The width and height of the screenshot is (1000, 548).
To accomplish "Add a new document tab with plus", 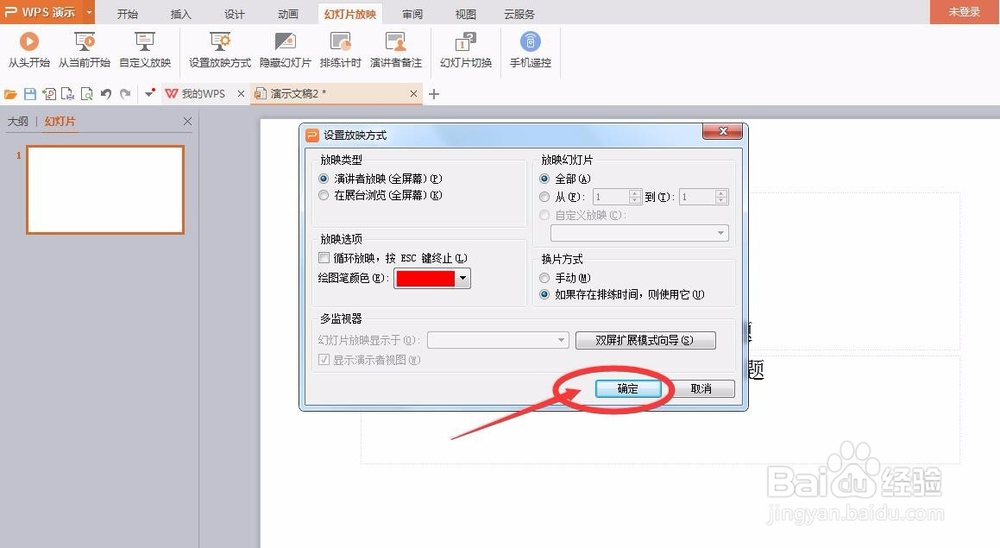I will [434, 94].
